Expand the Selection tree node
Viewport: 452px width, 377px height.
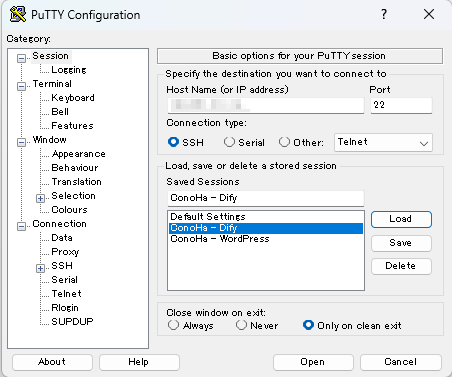click(40, 198)
